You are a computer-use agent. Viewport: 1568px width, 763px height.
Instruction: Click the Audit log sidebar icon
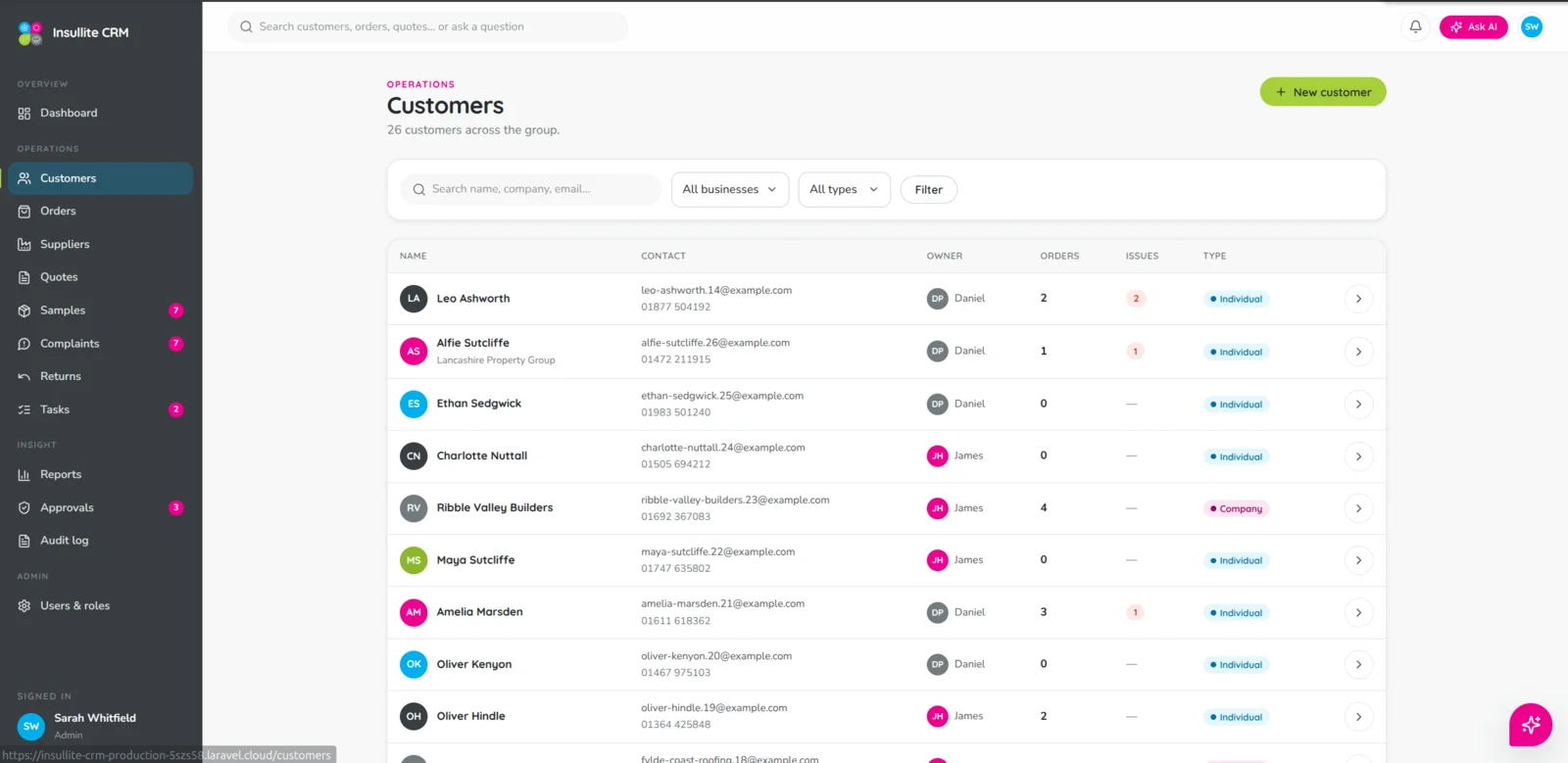coord(24,541)
